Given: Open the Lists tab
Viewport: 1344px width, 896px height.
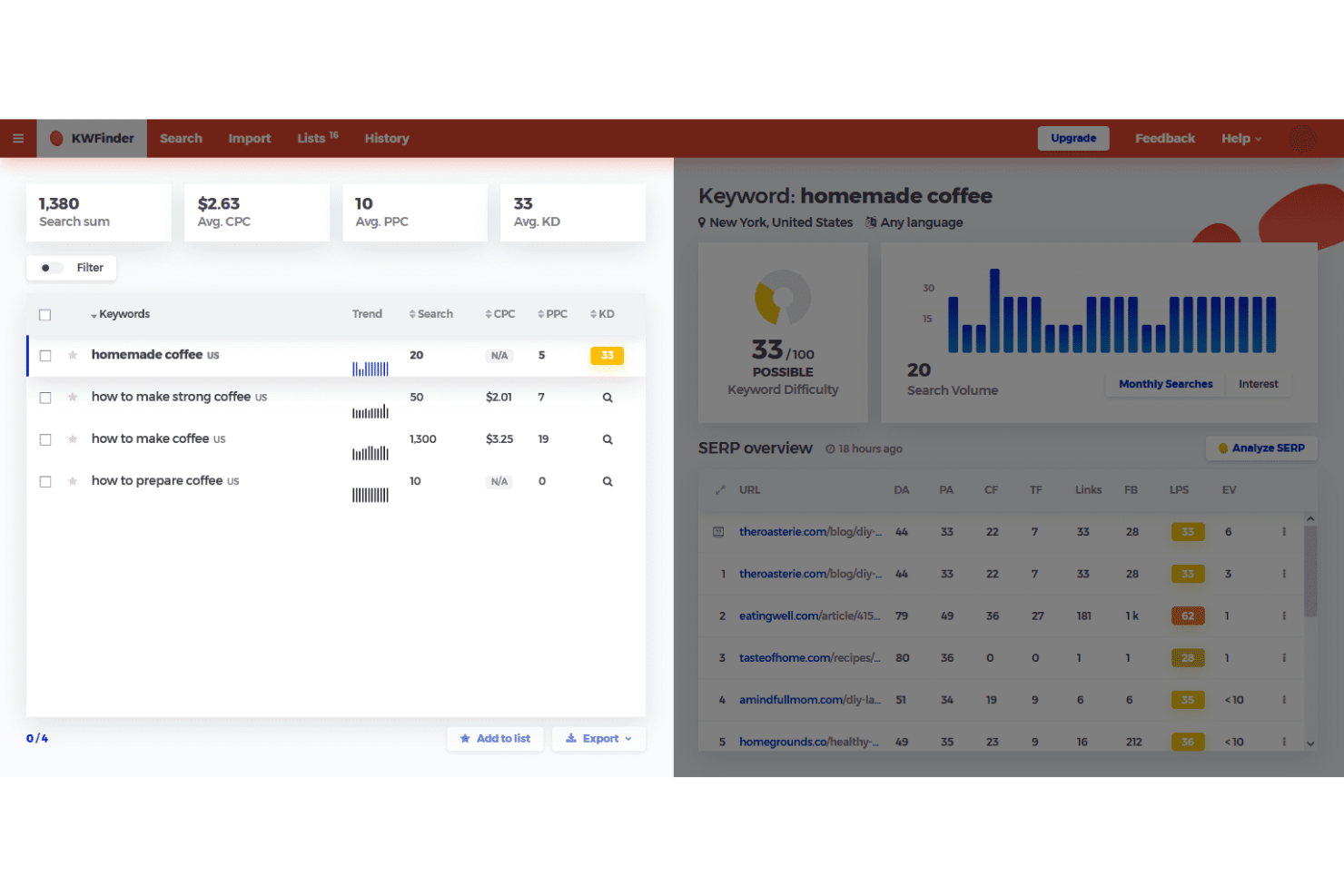Looking at the screenshot, I should [x=318, y=139].
